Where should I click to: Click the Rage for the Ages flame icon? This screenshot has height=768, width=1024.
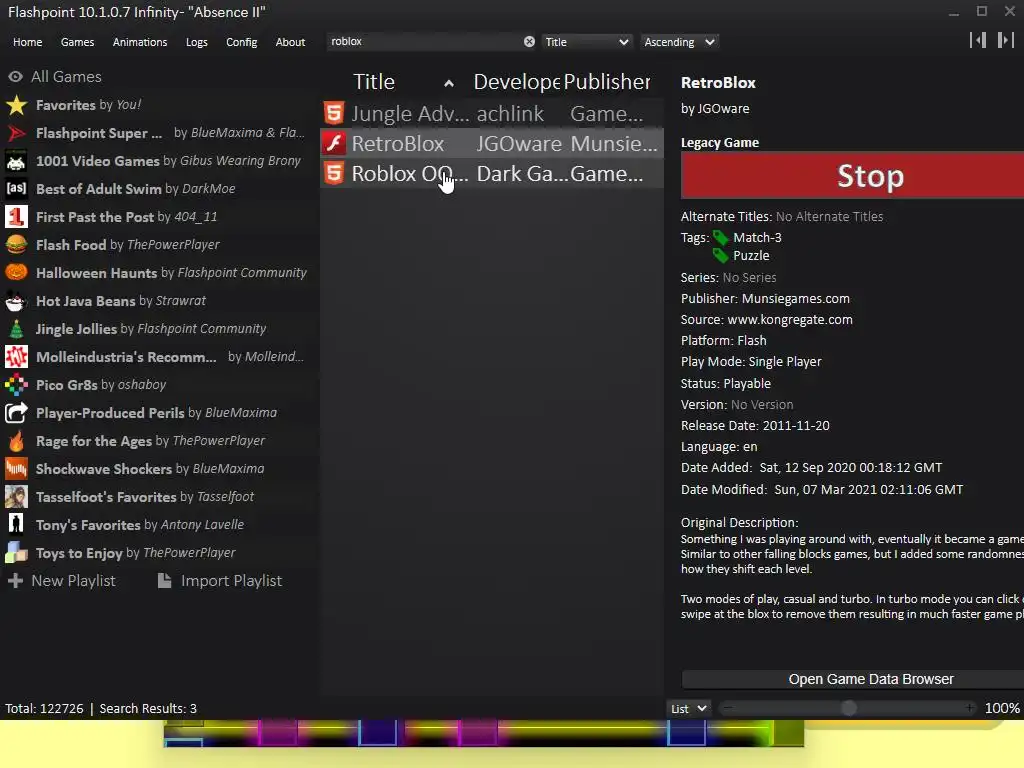[16, 441]
